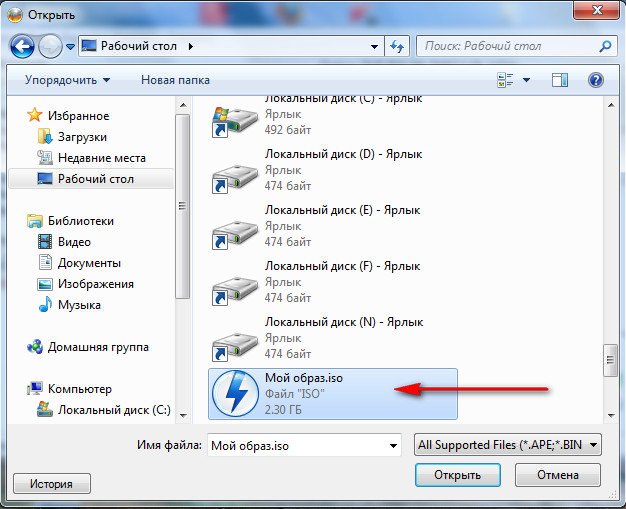The image size is (626, 509).
Task: Click the file list vertical scrollbar
Action: tap(608, 250)
